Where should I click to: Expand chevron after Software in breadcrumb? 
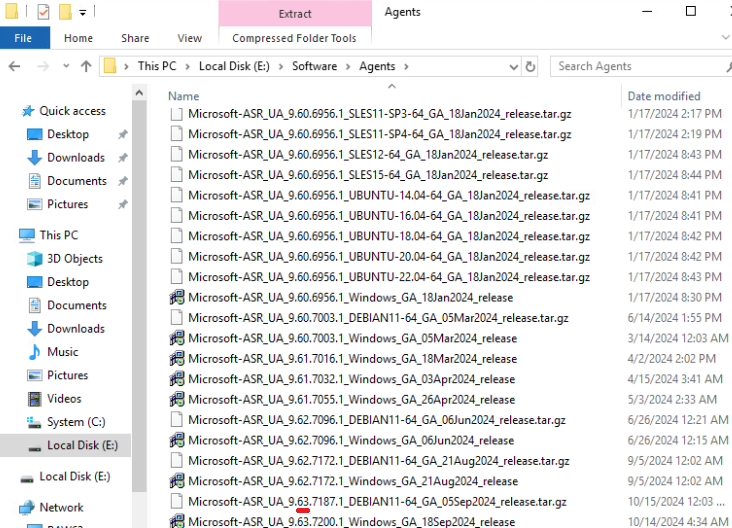[x=348, y=67]
